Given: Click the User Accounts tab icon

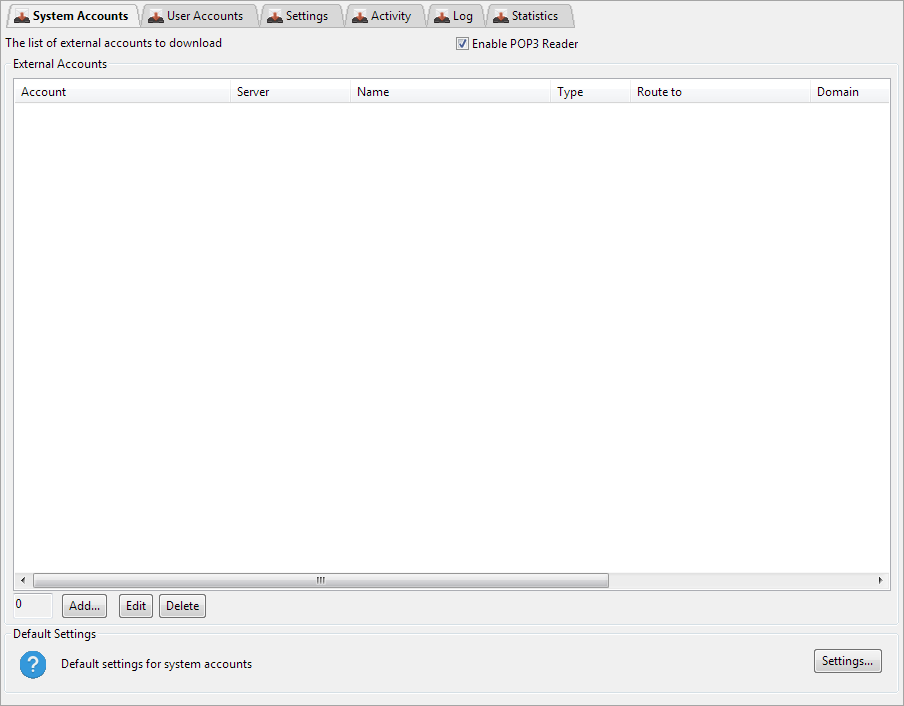Looking at the screenshot, I should click(155, 16).
